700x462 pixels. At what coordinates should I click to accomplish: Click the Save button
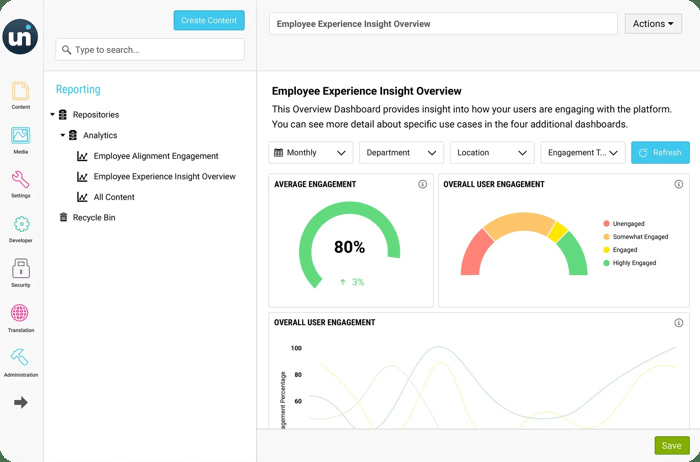[x=672, y=445]
